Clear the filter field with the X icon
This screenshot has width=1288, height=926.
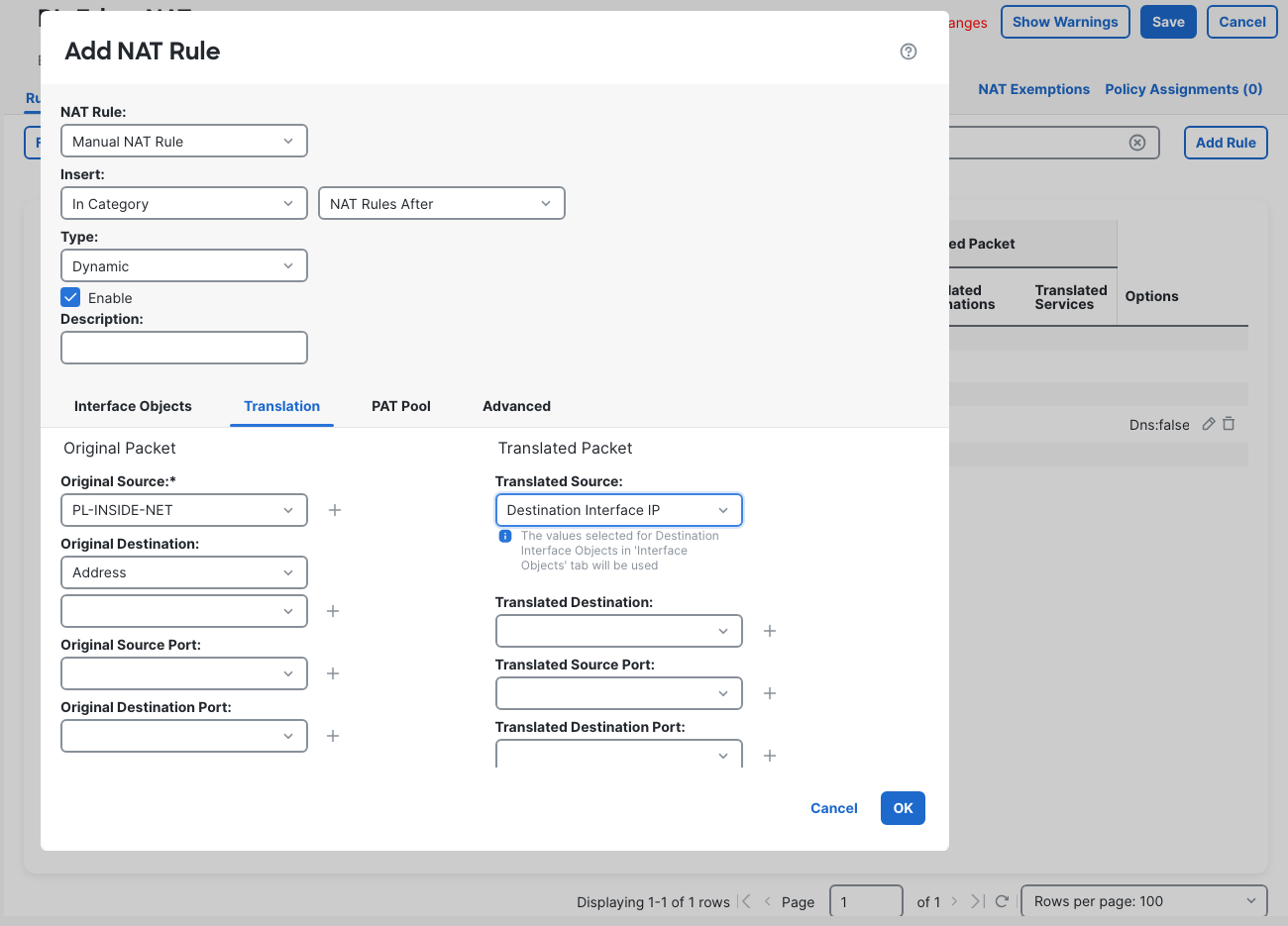(1137, 143)
